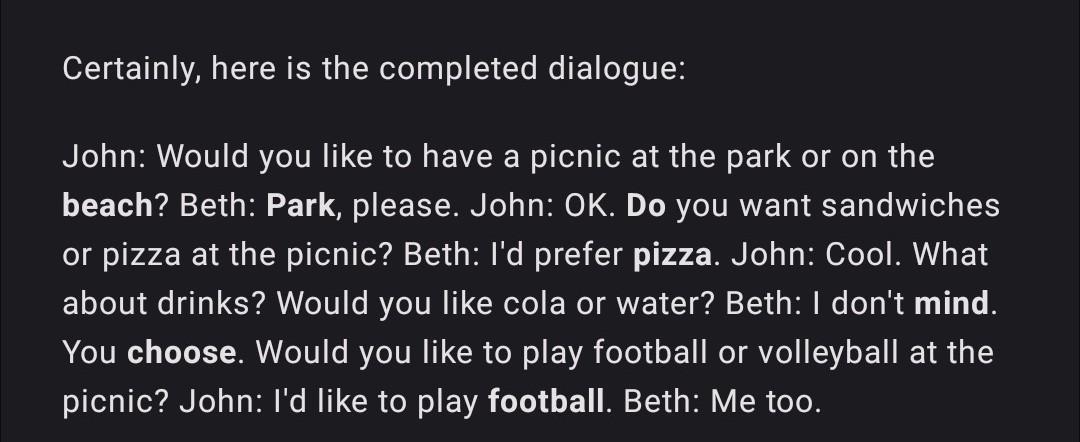This screenshot has width=1080, height=442.
Task: Click the word "volleyball"
Action: tap(827, 352)
